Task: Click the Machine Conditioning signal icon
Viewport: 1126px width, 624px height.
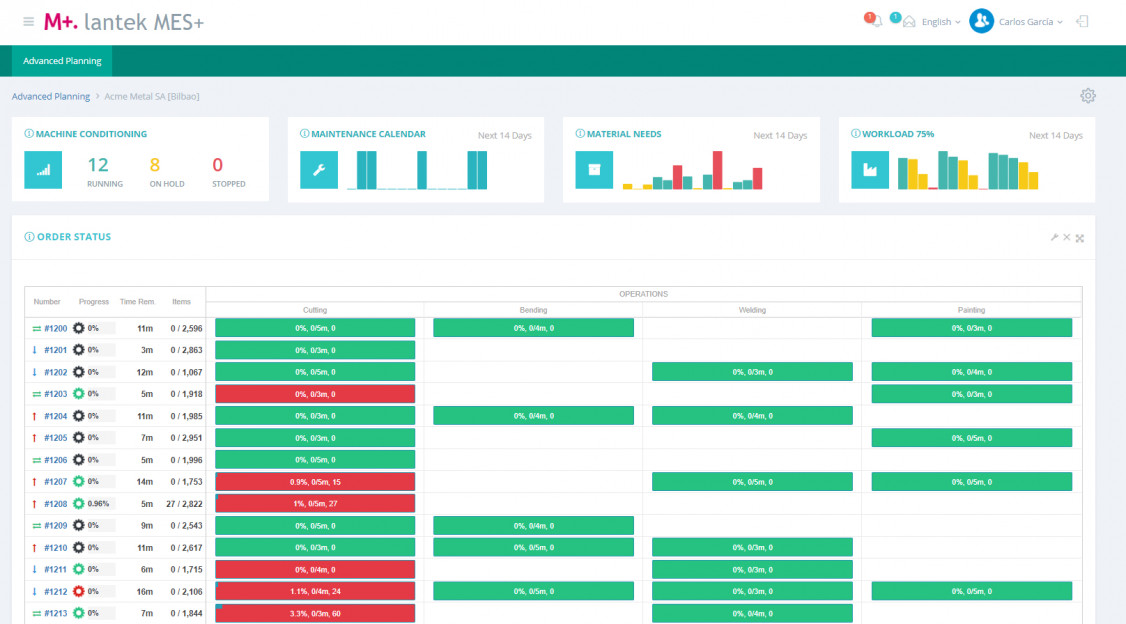Action: click(x=43, y=170)
